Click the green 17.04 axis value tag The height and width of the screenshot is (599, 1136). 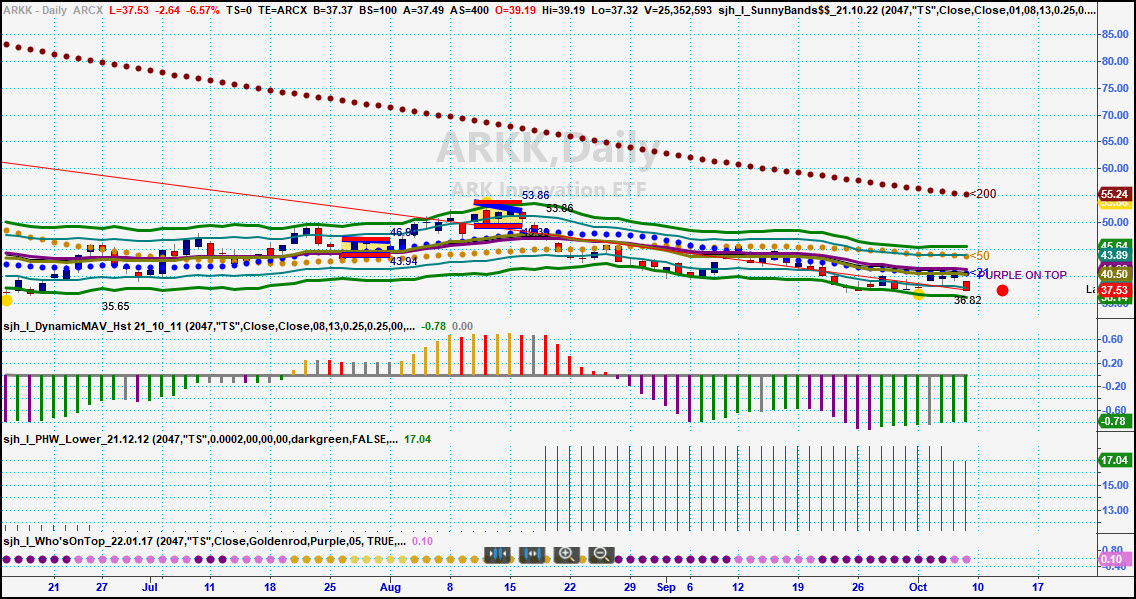[x=1113, y=461]
